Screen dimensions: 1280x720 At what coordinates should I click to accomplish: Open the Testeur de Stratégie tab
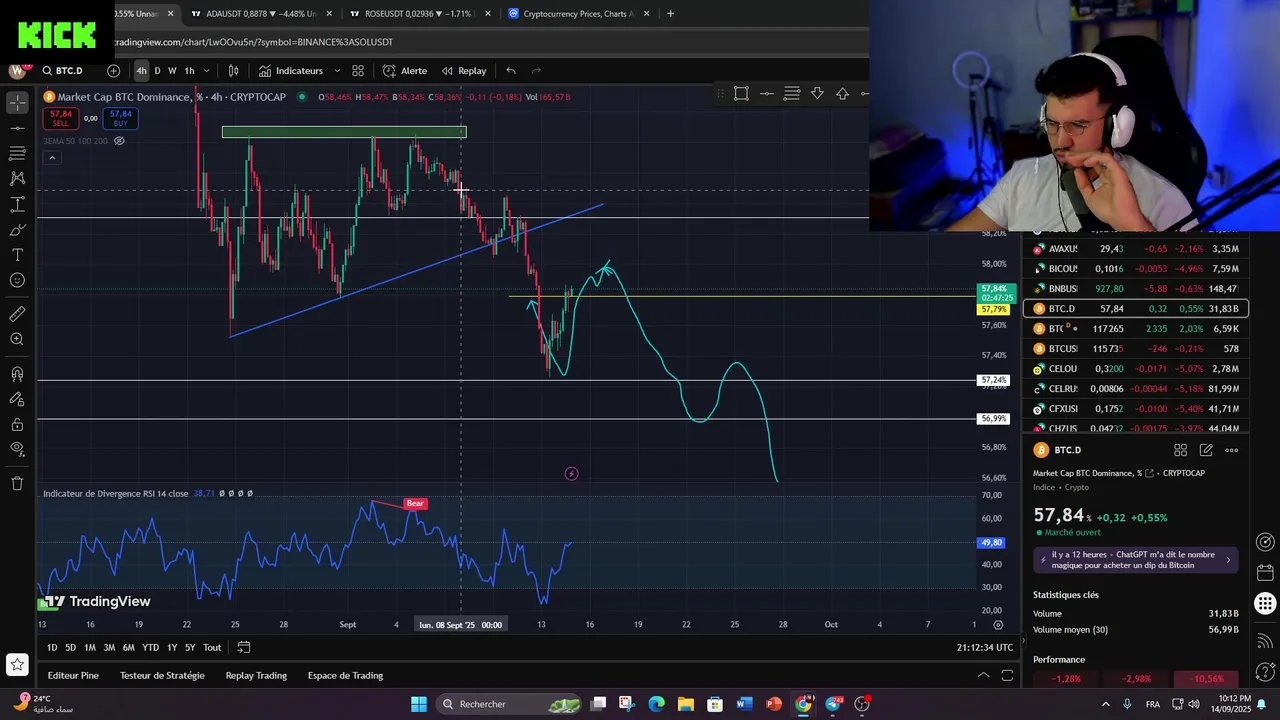coord(162,676)
